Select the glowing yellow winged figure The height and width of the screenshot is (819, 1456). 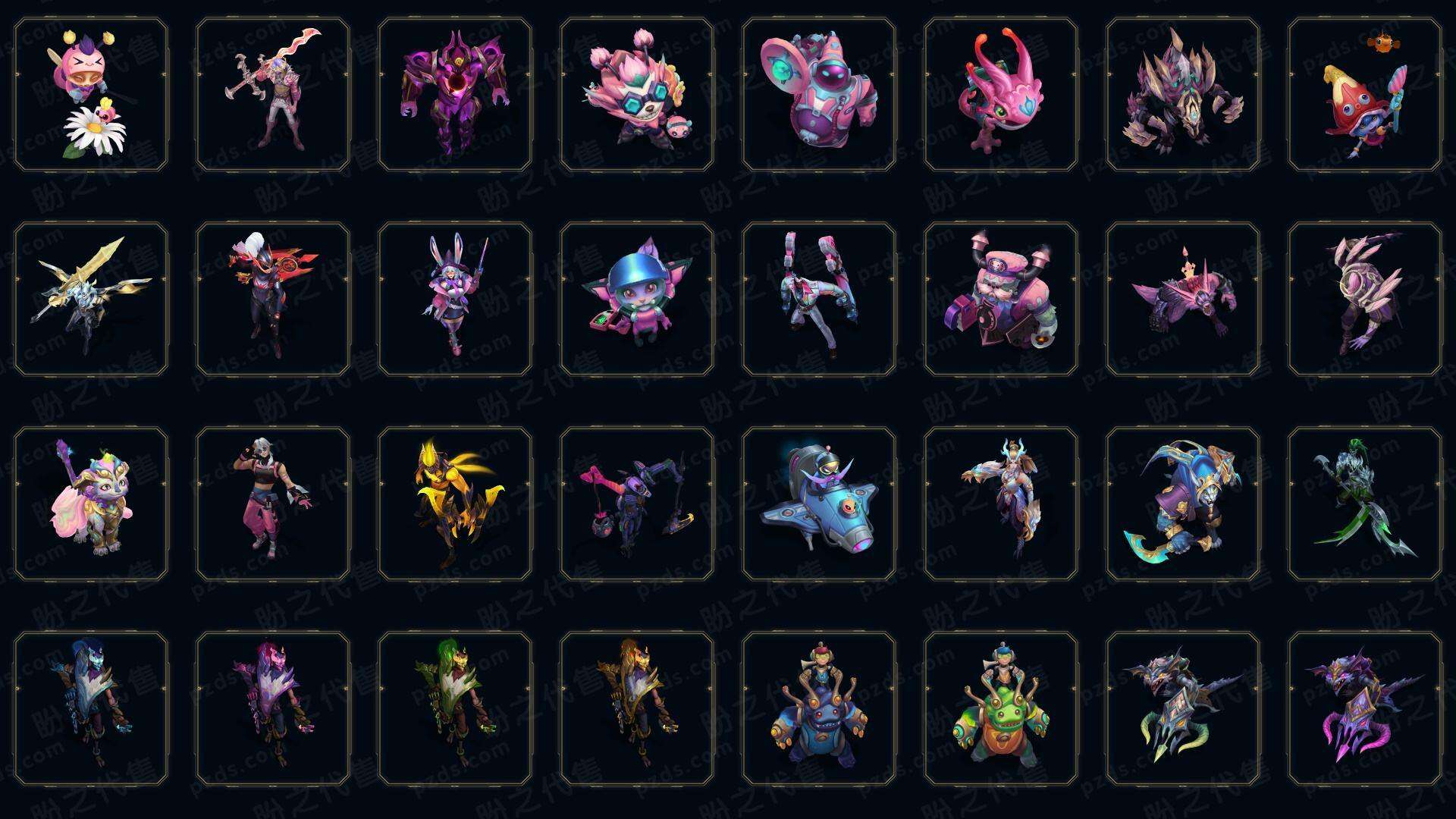(455, 504)
